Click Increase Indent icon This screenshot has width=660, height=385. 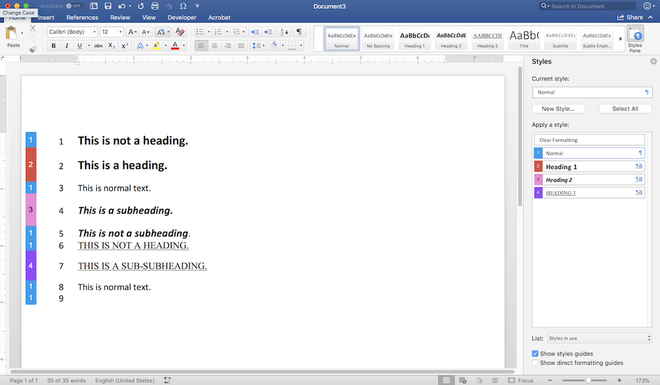[268, 32]
